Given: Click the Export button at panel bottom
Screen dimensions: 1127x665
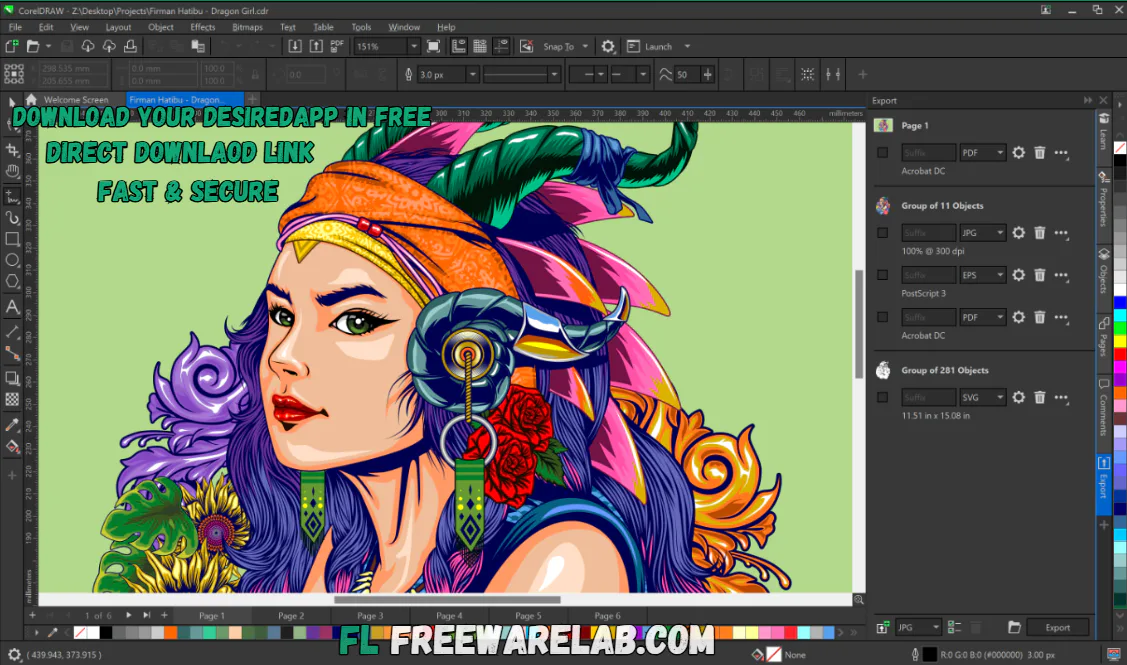Looking at the screenshot, I should (1058, 627).
